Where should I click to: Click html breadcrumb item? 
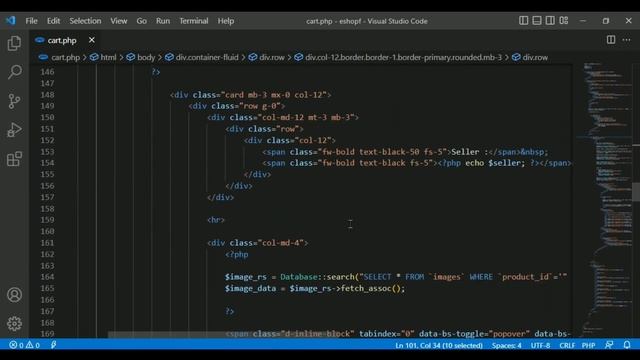(103, 58)
